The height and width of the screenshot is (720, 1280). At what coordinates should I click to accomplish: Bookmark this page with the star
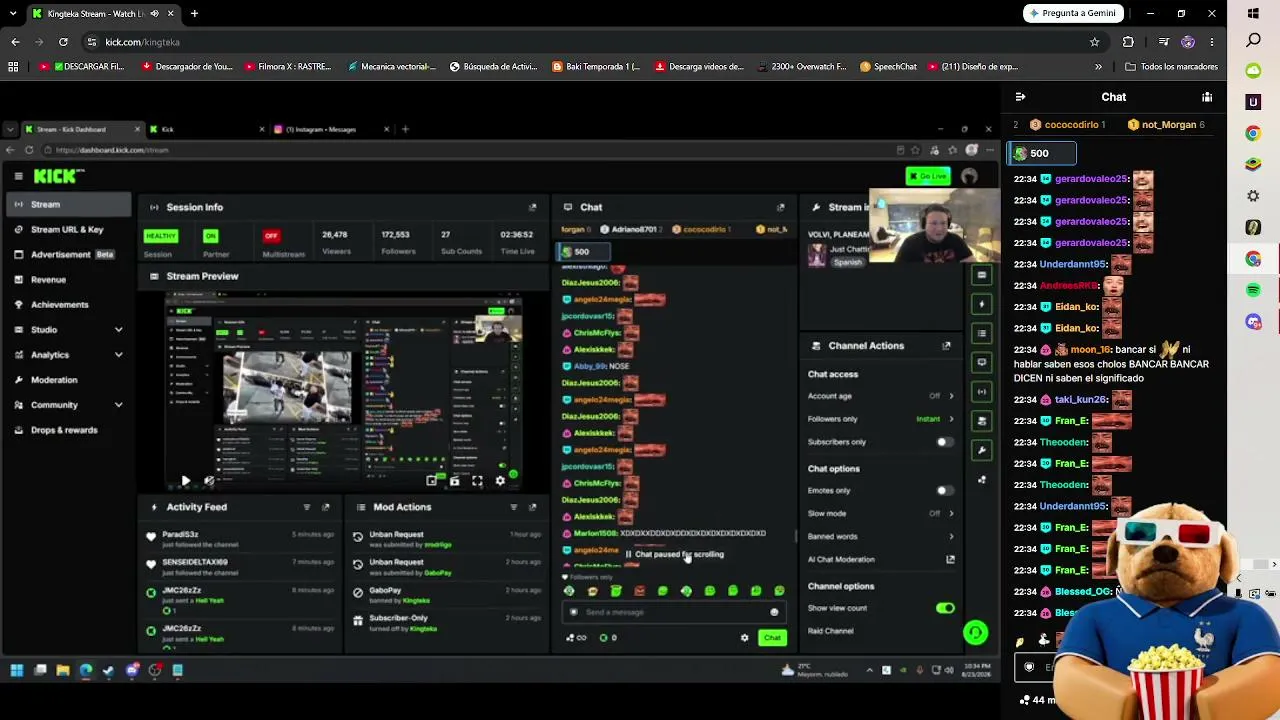point(1094,42)
